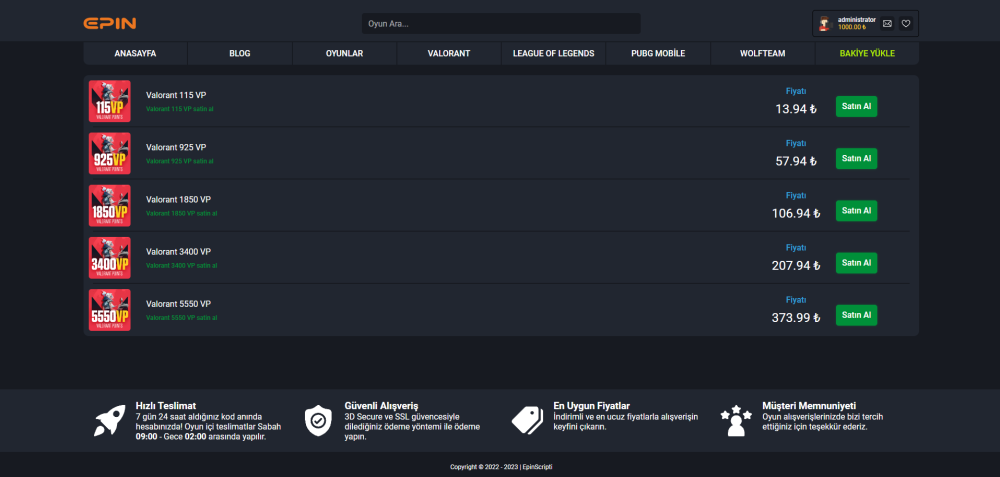Buy Valorant 925 VP with Satın Al
The height and width of the screenshot is (477, 1000).
tap(857, 159)
